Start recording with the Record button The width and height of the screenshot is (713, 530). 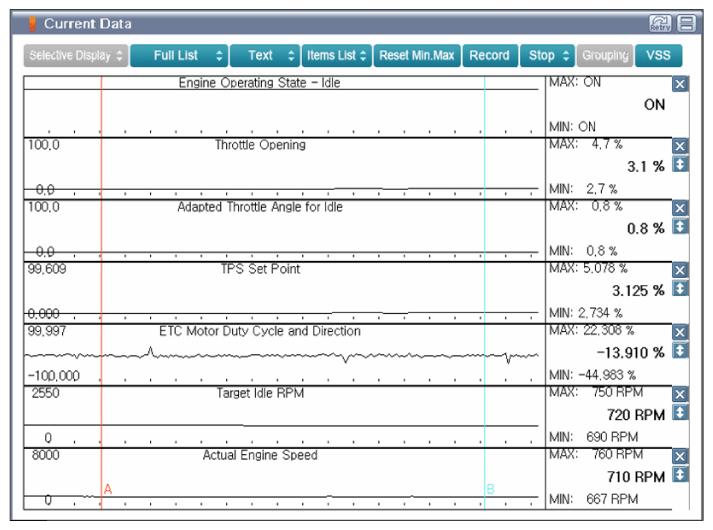[x=489, y=56]
